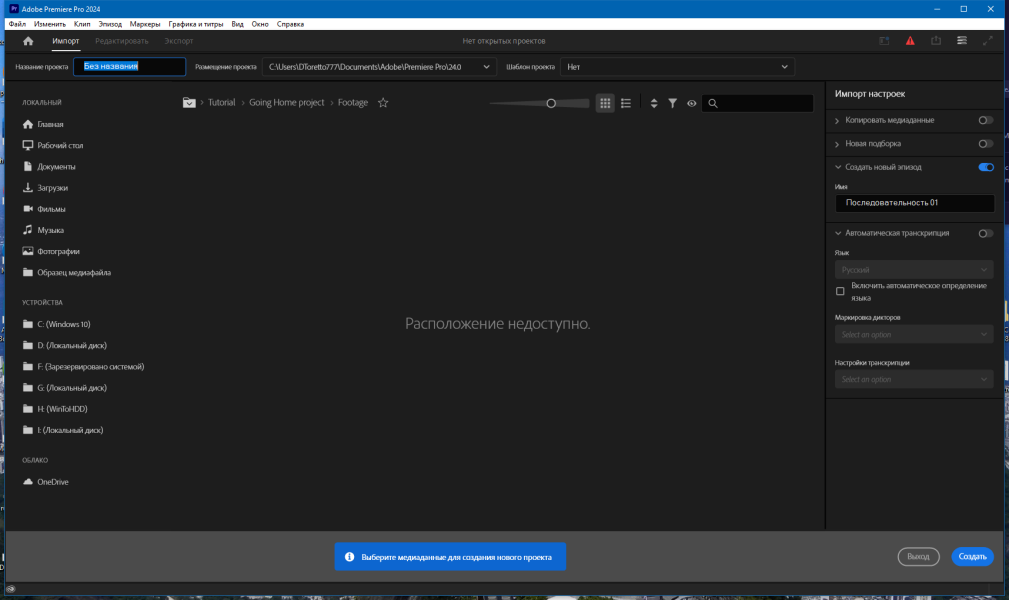
Task: Add Footage folder to favorites star
Action: (383, 102)
